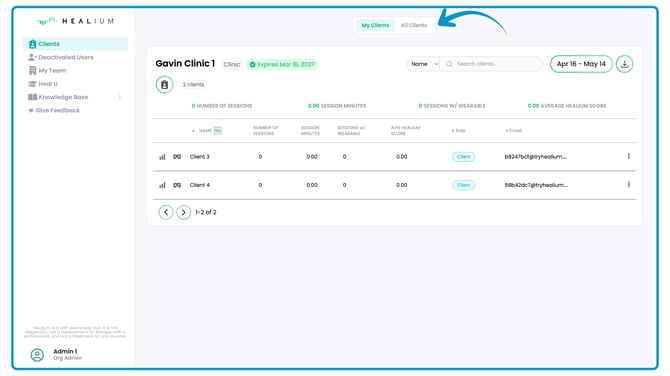670x376 pixels.
Task: Click Client 3 role badge
Action: (x=464, y=157)
